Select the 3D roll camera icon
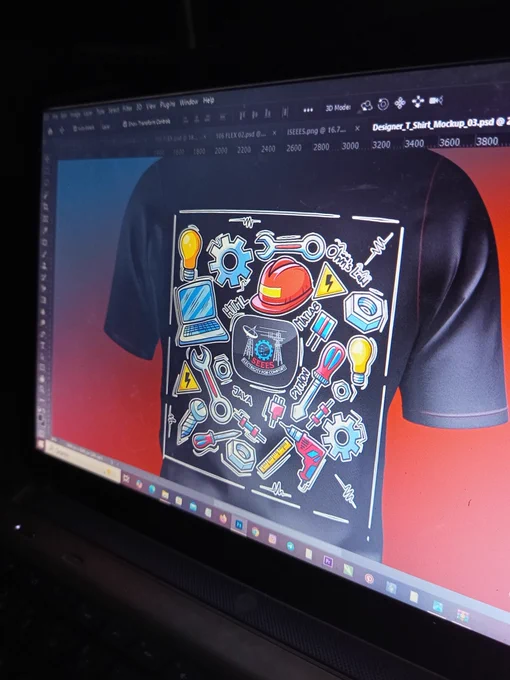The height and width of the screenshot is (680, 510). click(383, 104)
